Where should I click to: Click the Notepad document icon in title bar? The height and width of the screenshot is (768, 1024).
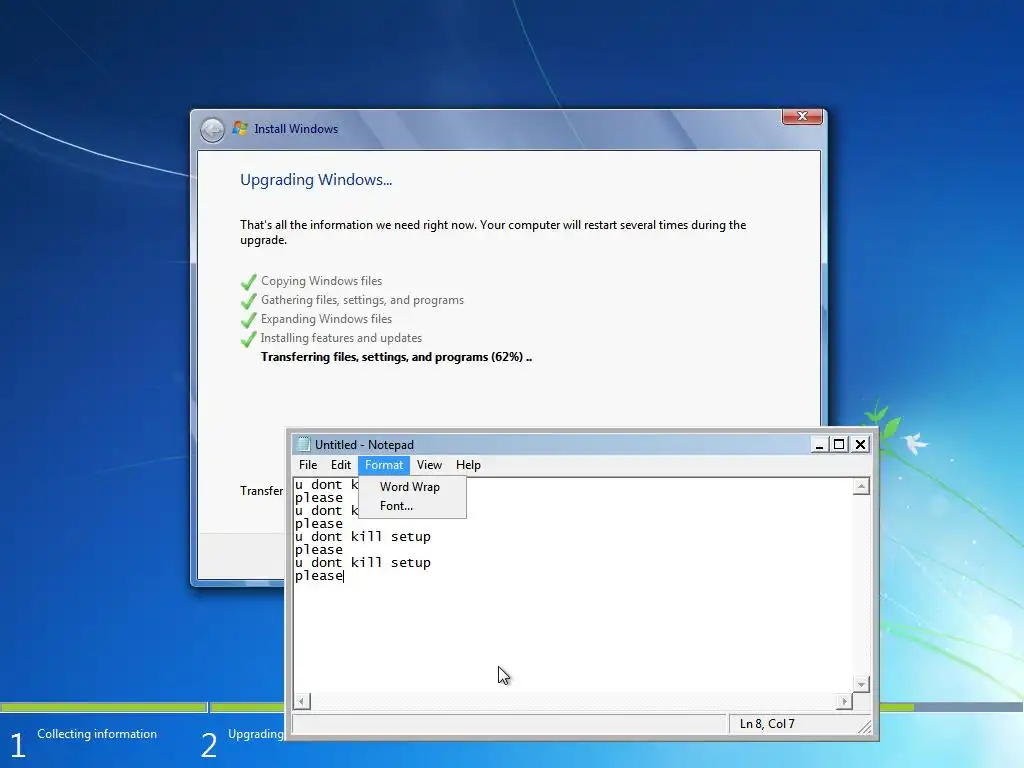click(x=303, y=445)
